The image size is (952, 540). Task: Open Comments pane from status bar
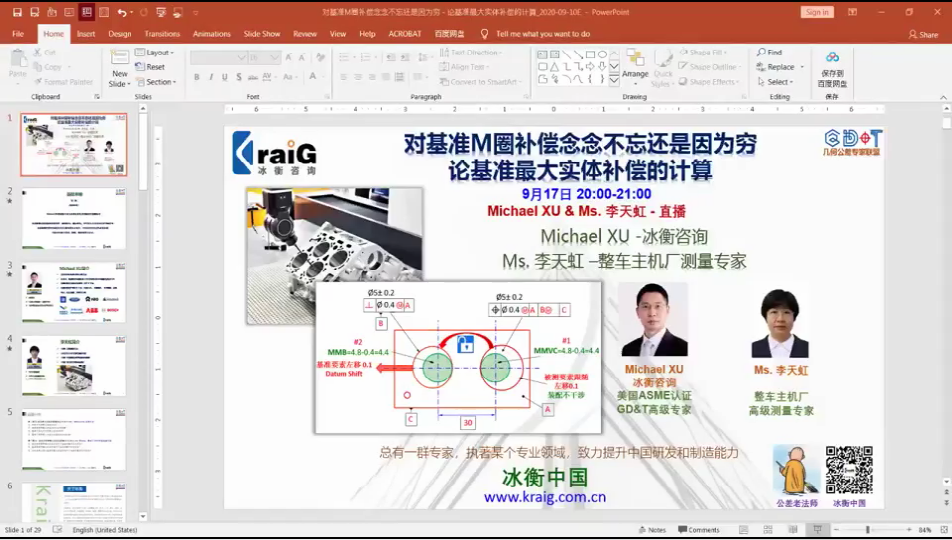tap(699, 530)
